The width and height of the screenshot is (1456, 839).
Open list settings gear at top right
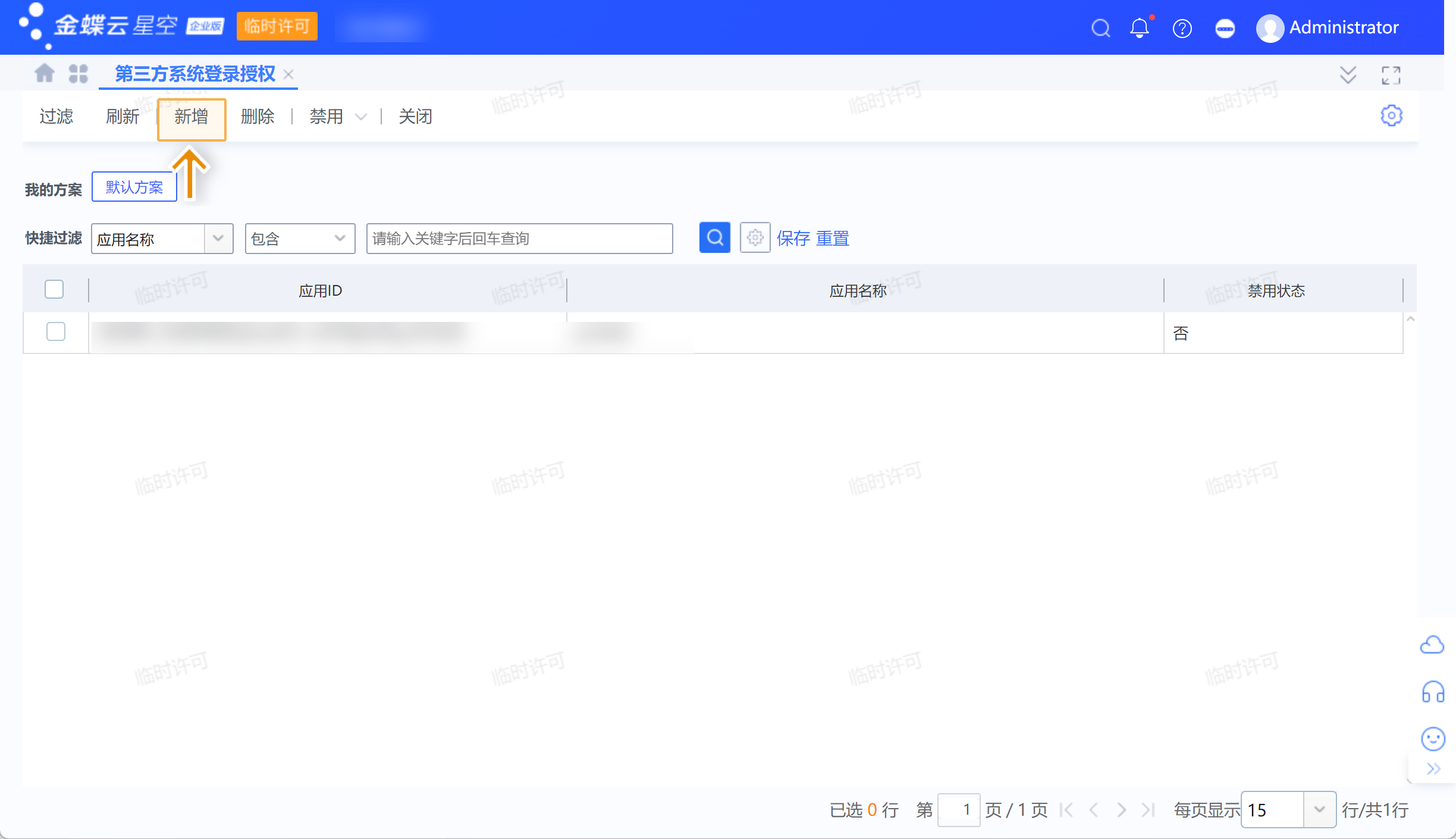1391,115
